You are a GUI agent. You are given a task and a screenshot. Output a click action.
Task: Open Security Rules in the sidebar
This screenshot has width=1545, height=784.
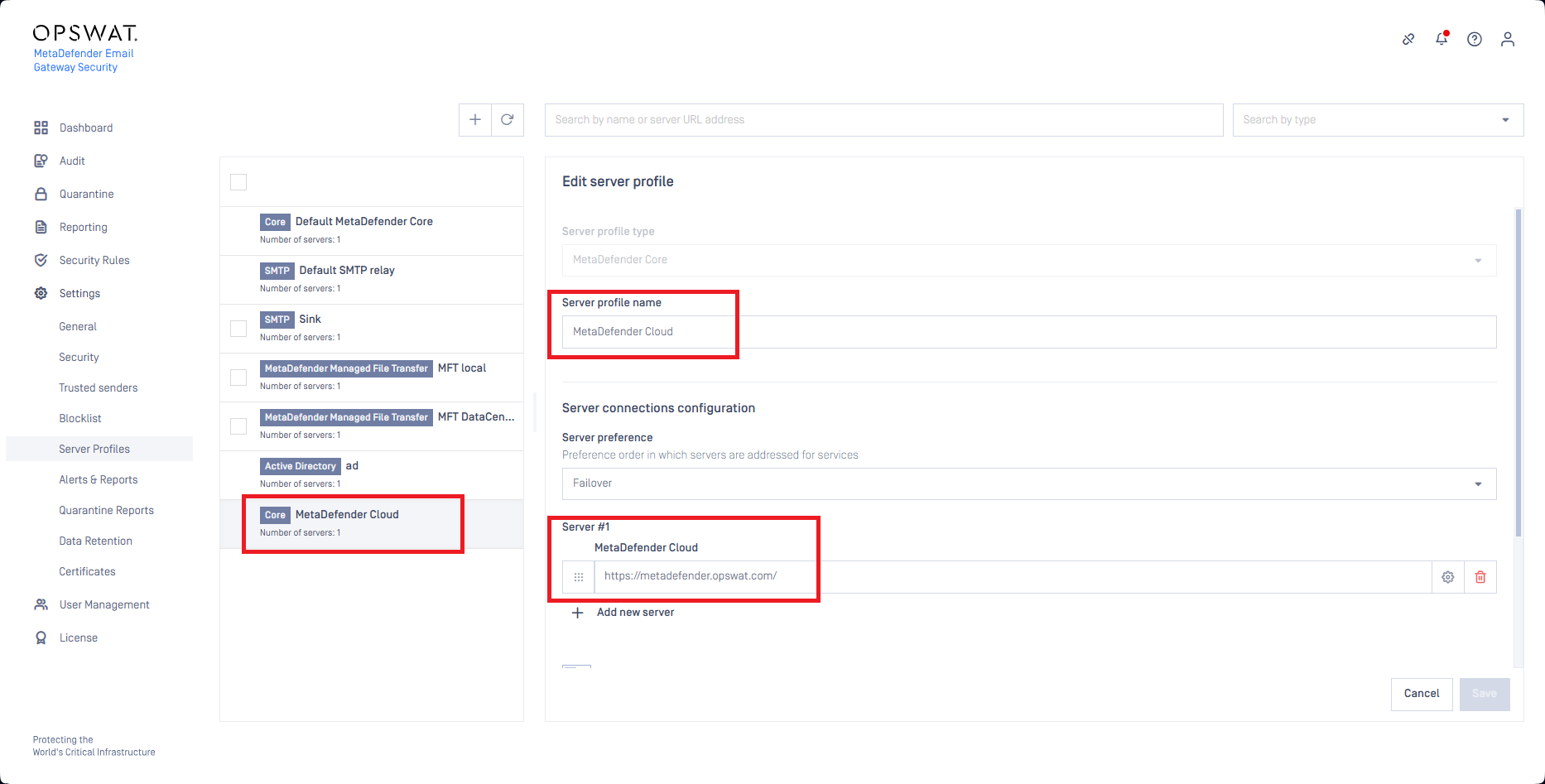click(x=94, y=260)
